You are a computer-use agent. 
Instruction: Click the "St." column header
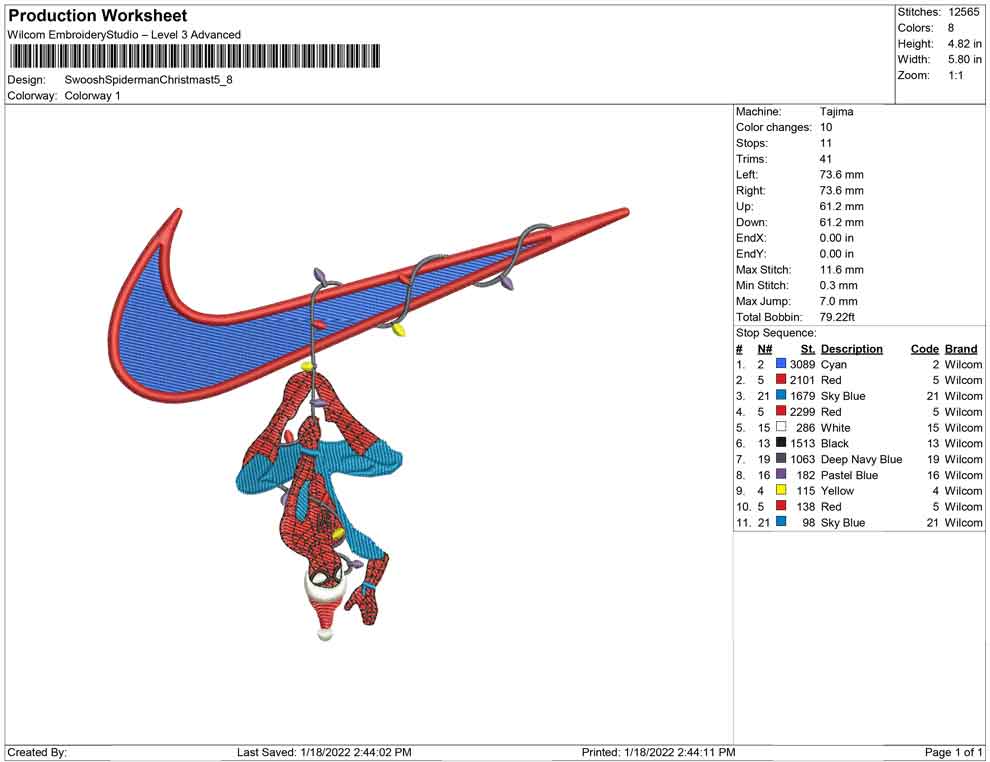tap(808, 348)
